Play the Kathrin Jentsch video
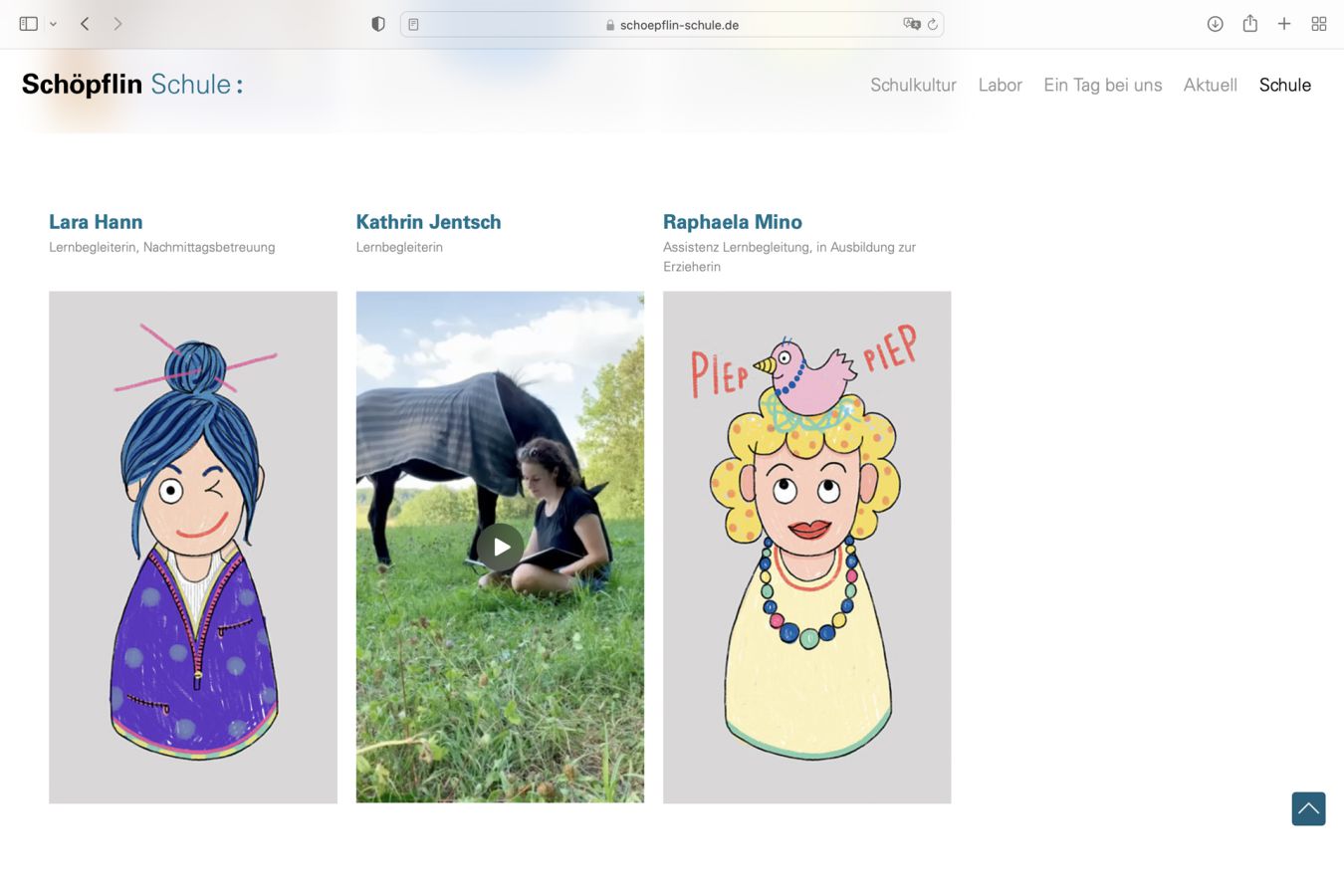The height and width of the screenshot is (896, 1344). 500,547
